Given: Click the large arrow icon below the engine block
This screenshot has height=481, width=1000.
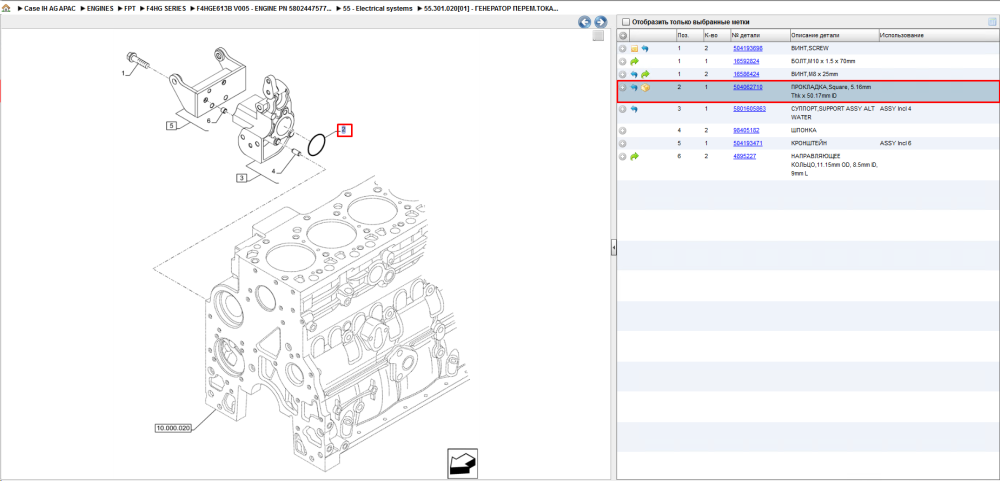Looking at the screenshot, I should (x=462, y=462).
